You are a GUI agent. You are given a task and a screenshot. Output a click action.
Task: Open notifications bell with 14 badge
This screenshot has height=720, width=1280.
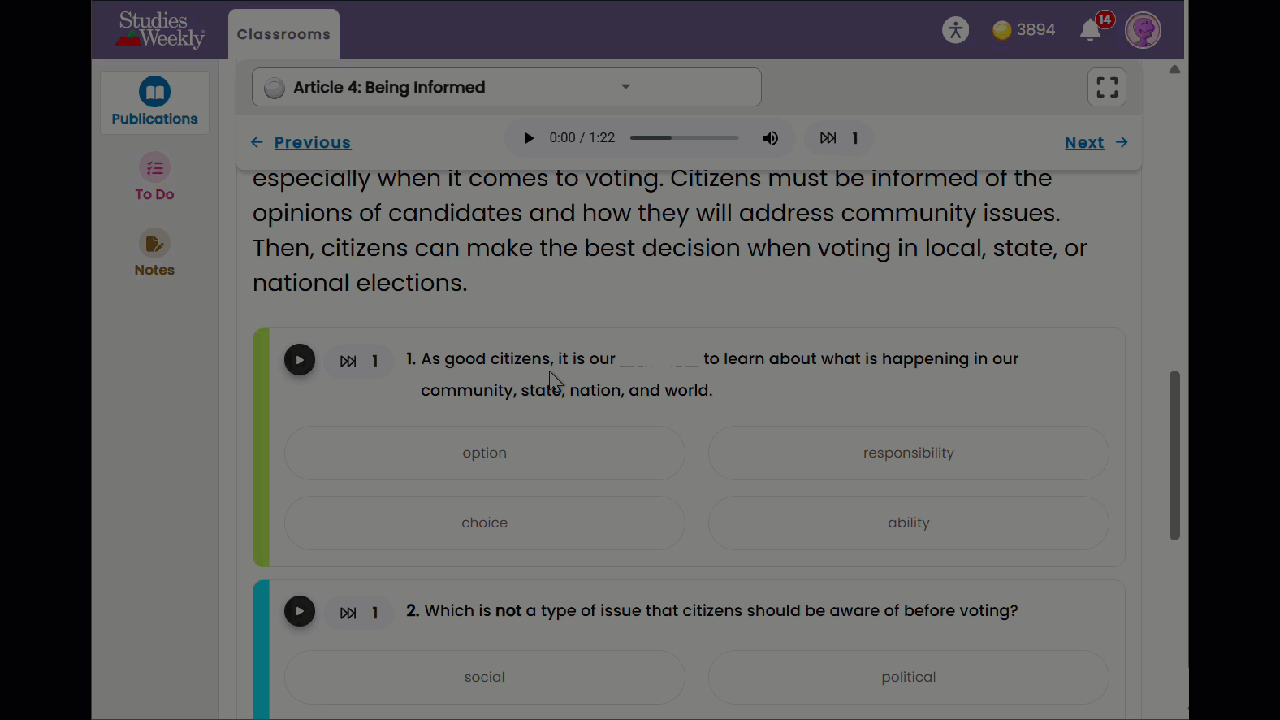coord(1091,30)
